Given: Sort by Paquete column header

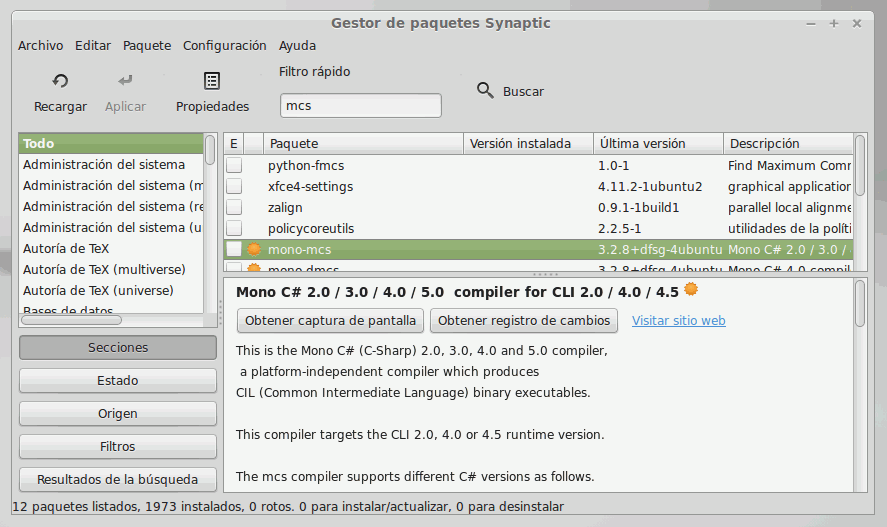Looking at the screenshot, I should [x=363, y=144].
